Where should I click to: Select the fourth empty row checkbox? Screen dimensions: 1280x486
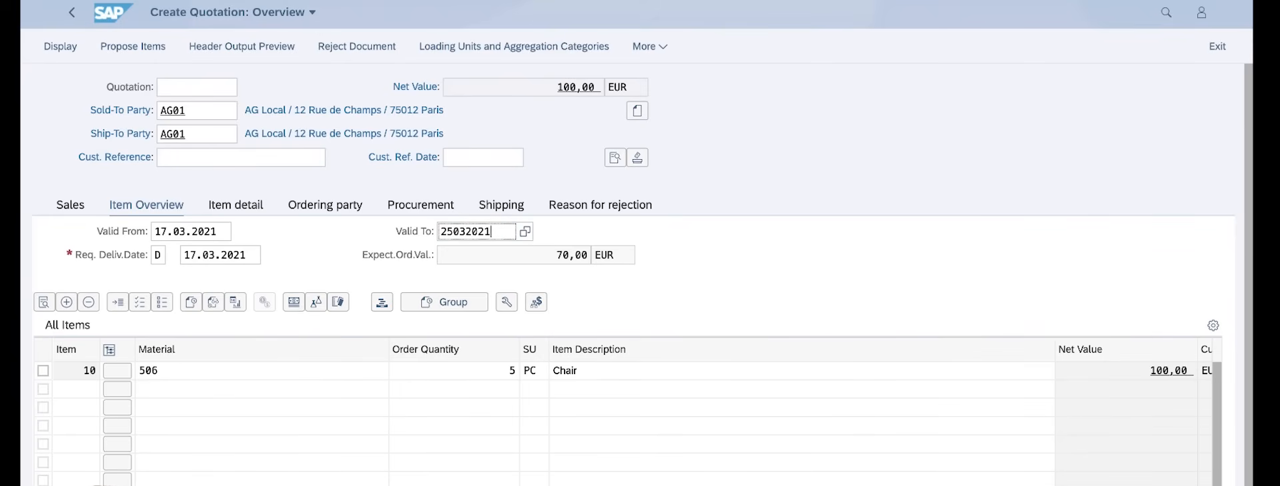point(43,444)
